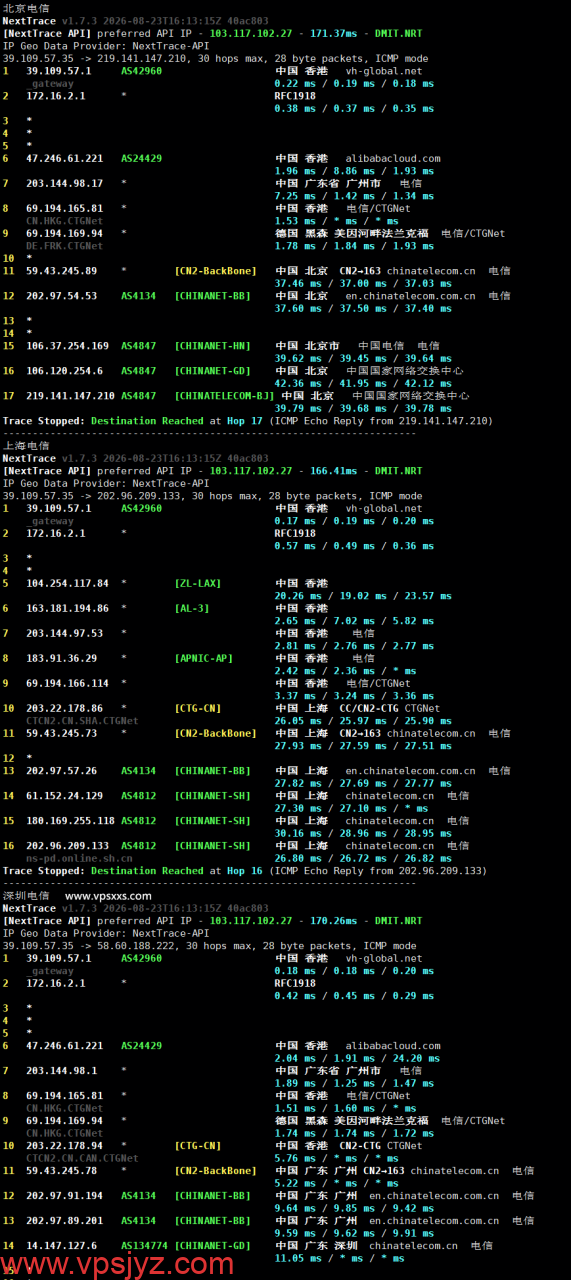The height and width of the screenshot is (1280, 571).
Task: Select the [CHINATELECOM-BJ] tag
Action: [x=224, y=395]
